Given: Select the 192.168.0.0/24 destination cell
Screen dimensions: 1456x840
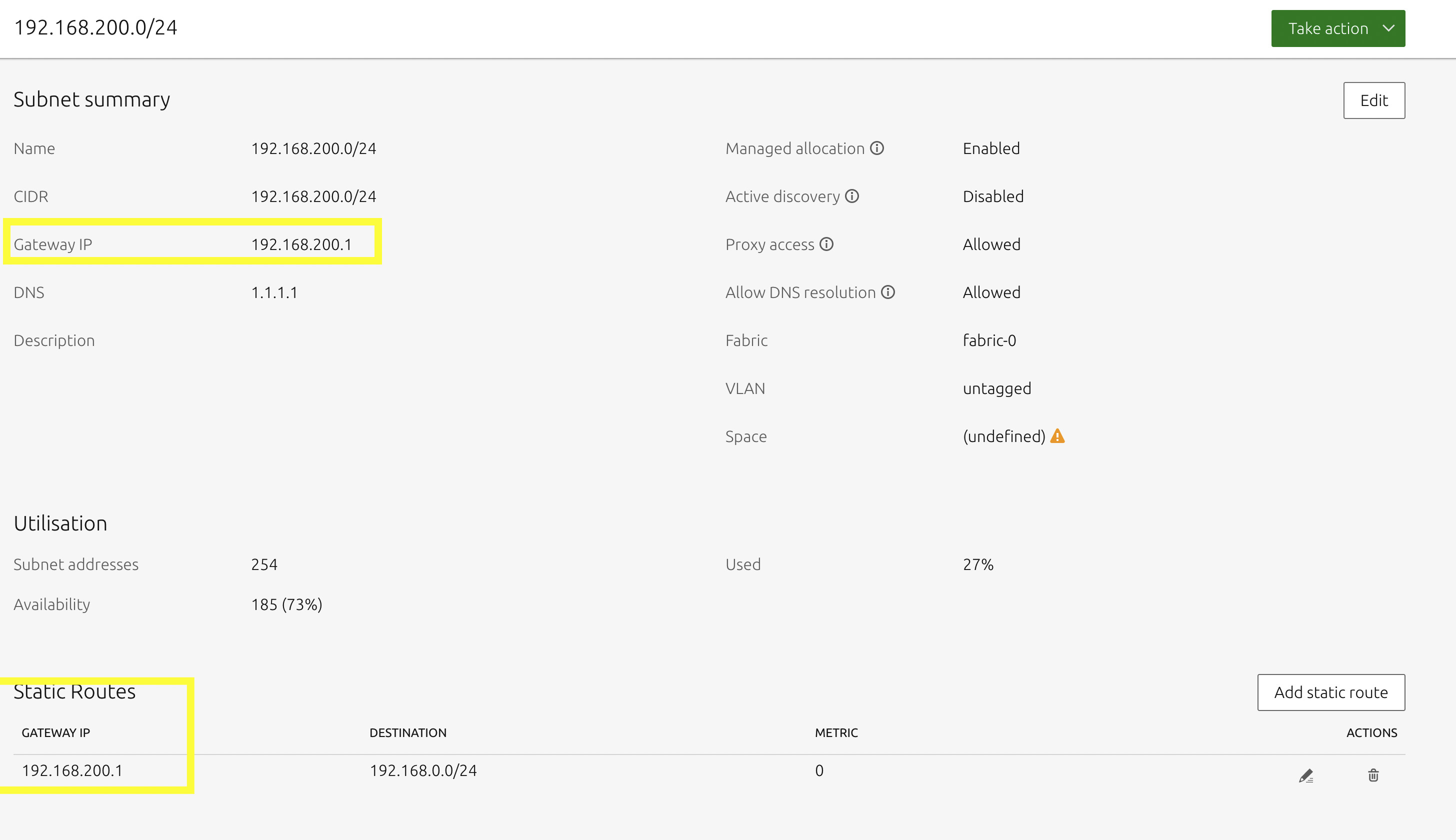Looking at the screenshot, I should click(x=423, y=771).
